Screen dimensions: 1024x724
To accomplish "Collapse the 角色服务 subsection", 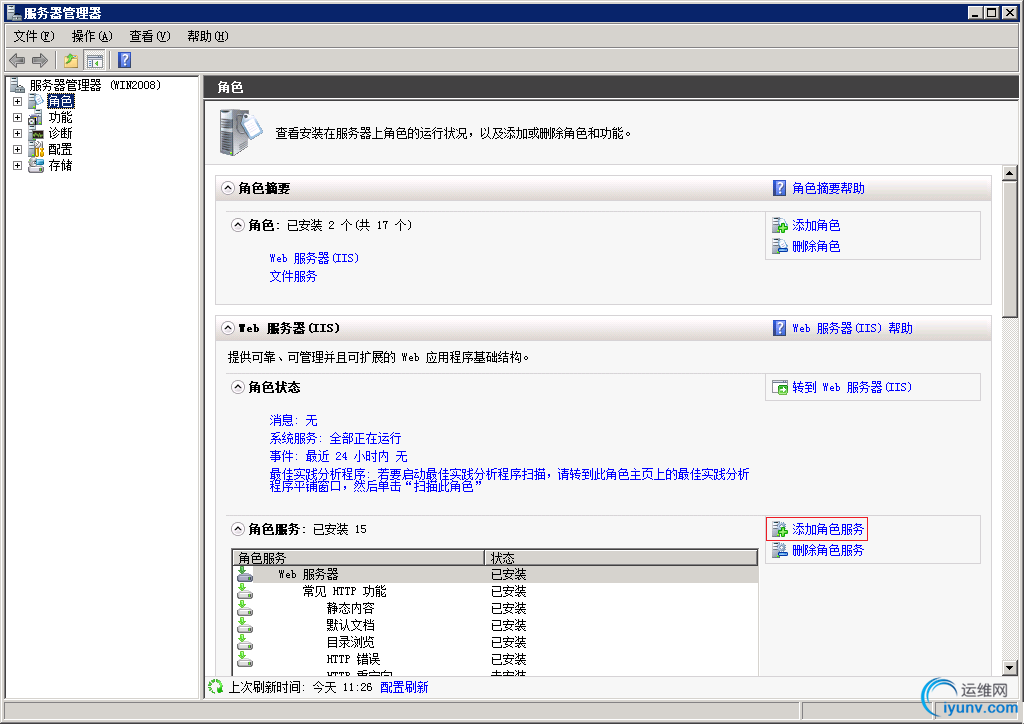I will tap(238, 529).
